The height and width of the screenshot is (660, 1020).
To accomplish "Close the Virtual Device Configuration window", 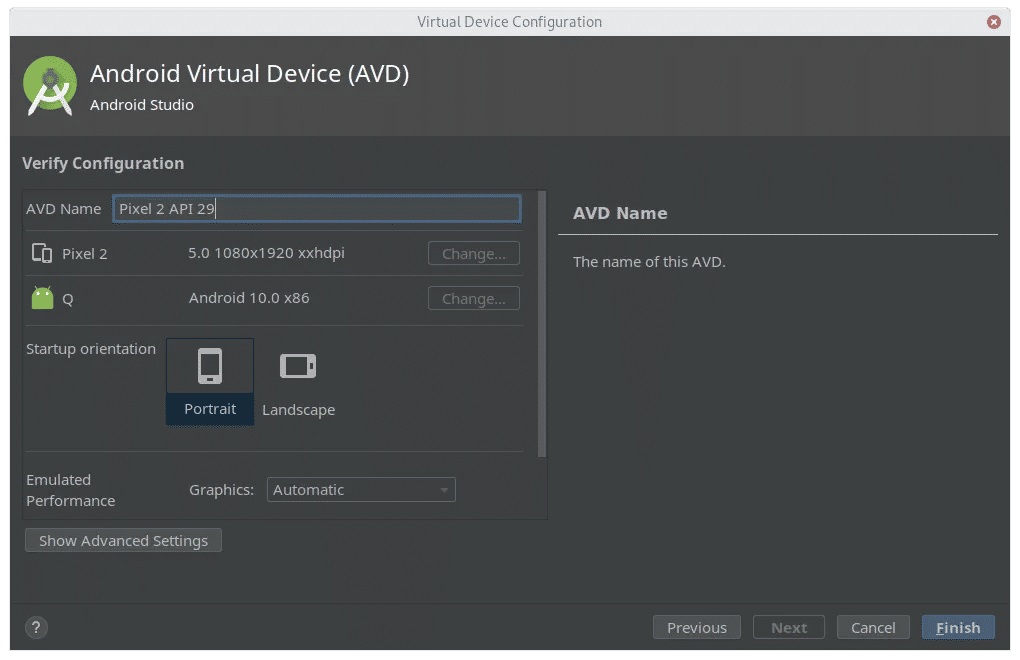I will pos(993,21).
